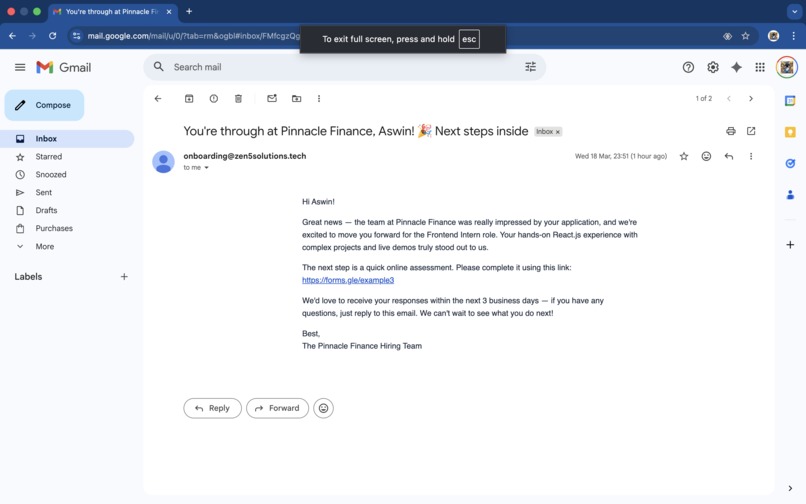Click the Chrome profile avatar in toolbar

[x=773, y=35]
